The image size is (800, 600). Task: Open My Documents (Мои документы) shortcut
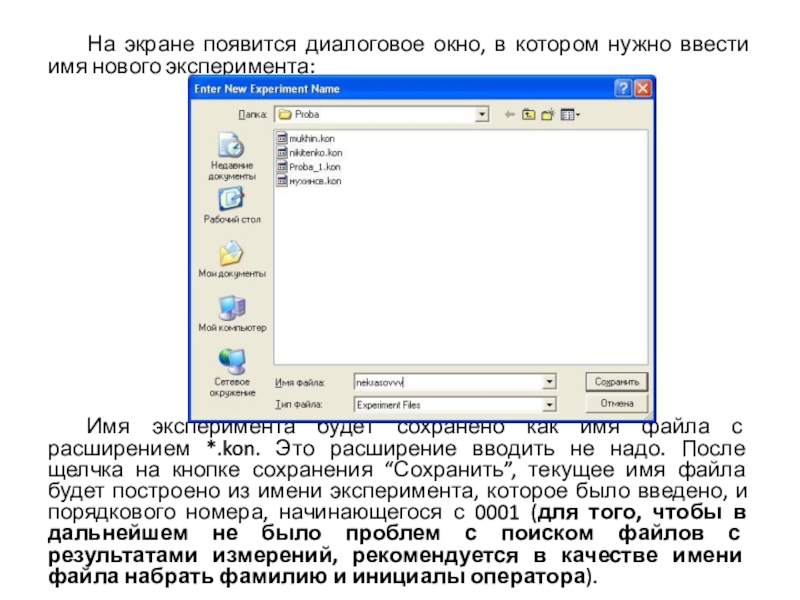click(232, 260)
